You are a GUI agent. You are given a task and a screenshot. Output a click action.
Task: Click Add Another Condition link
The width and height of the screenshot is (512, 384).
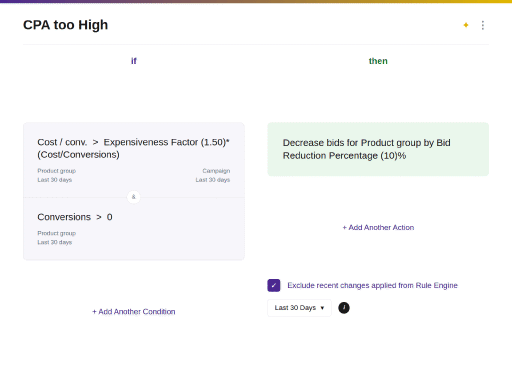[134, 312]
